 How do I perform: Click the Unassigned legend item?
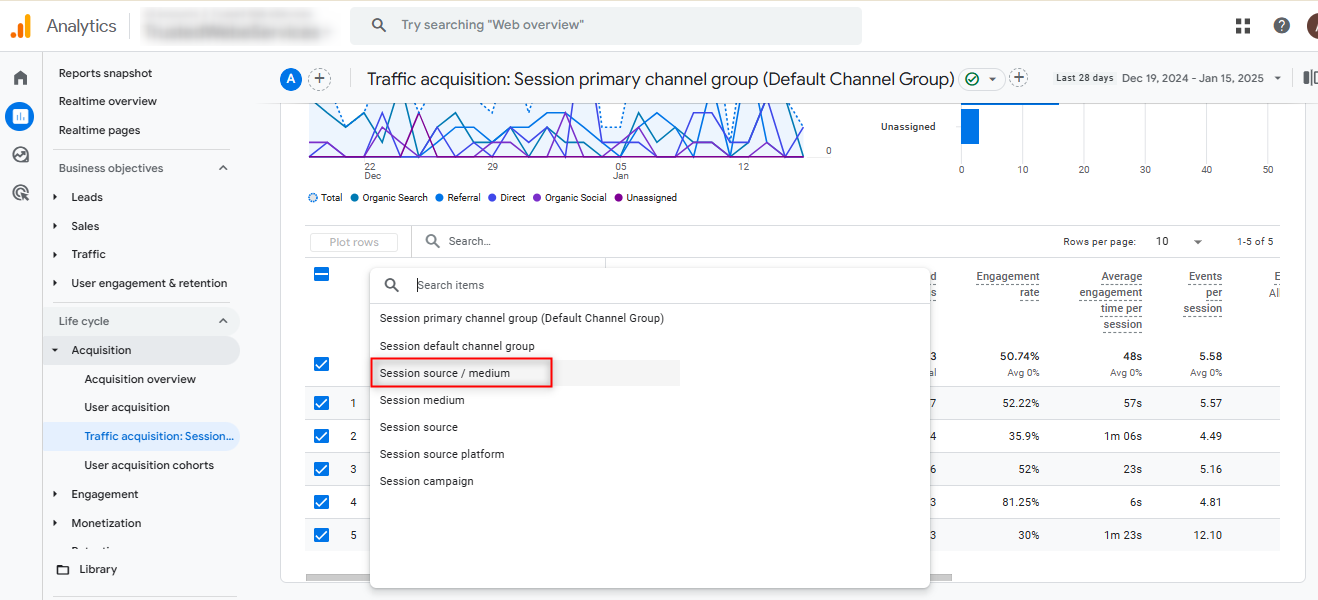click(x=645, y=198)
